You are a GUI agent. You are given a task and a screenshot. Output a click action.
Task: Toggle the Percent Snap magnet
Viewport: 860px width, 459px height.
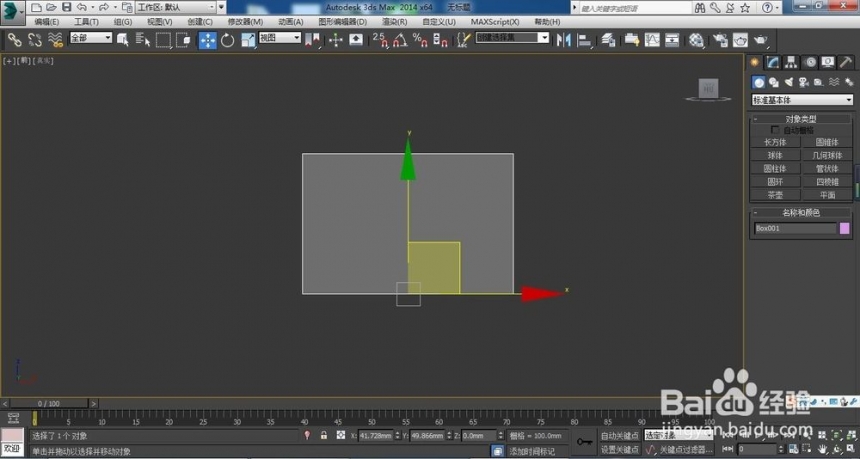tap(420, 40)
